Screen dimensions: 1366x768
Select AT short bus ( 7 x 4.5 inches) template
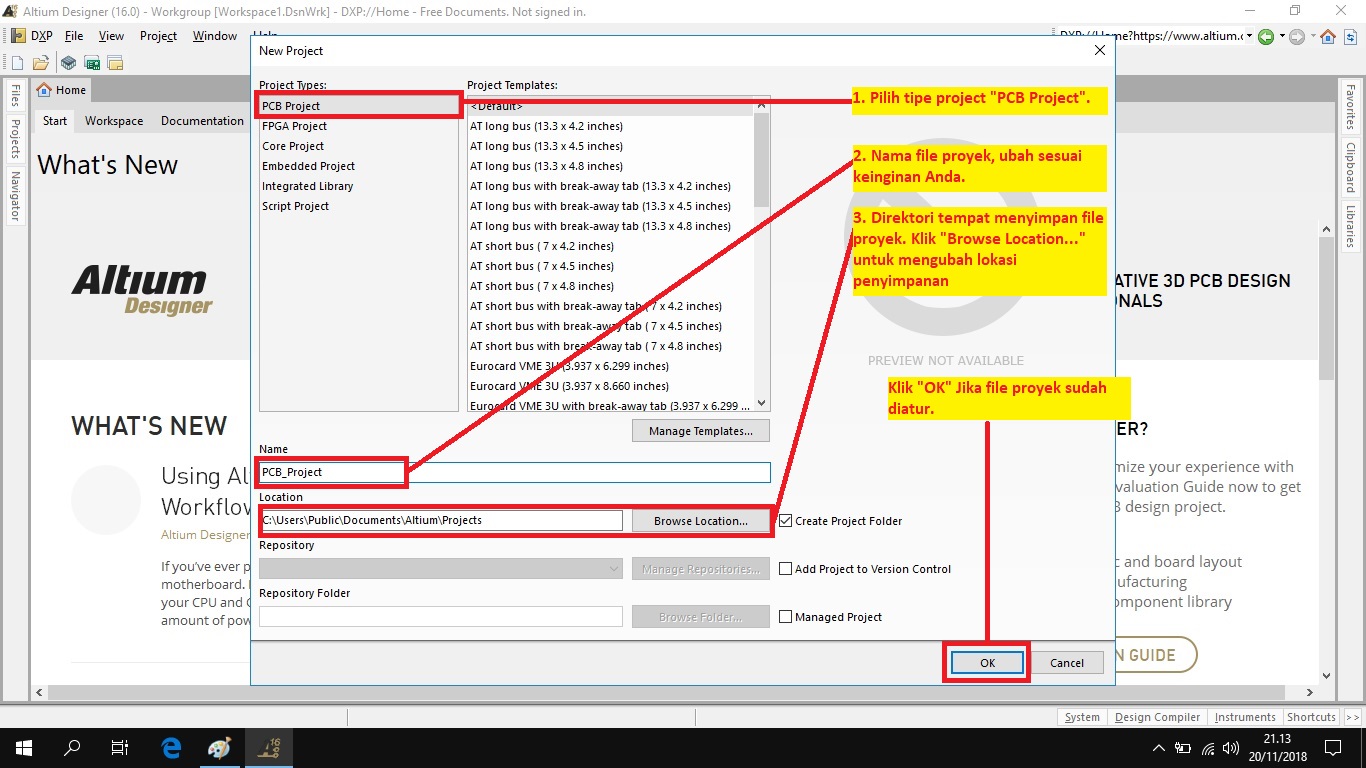tap(542, 266)
